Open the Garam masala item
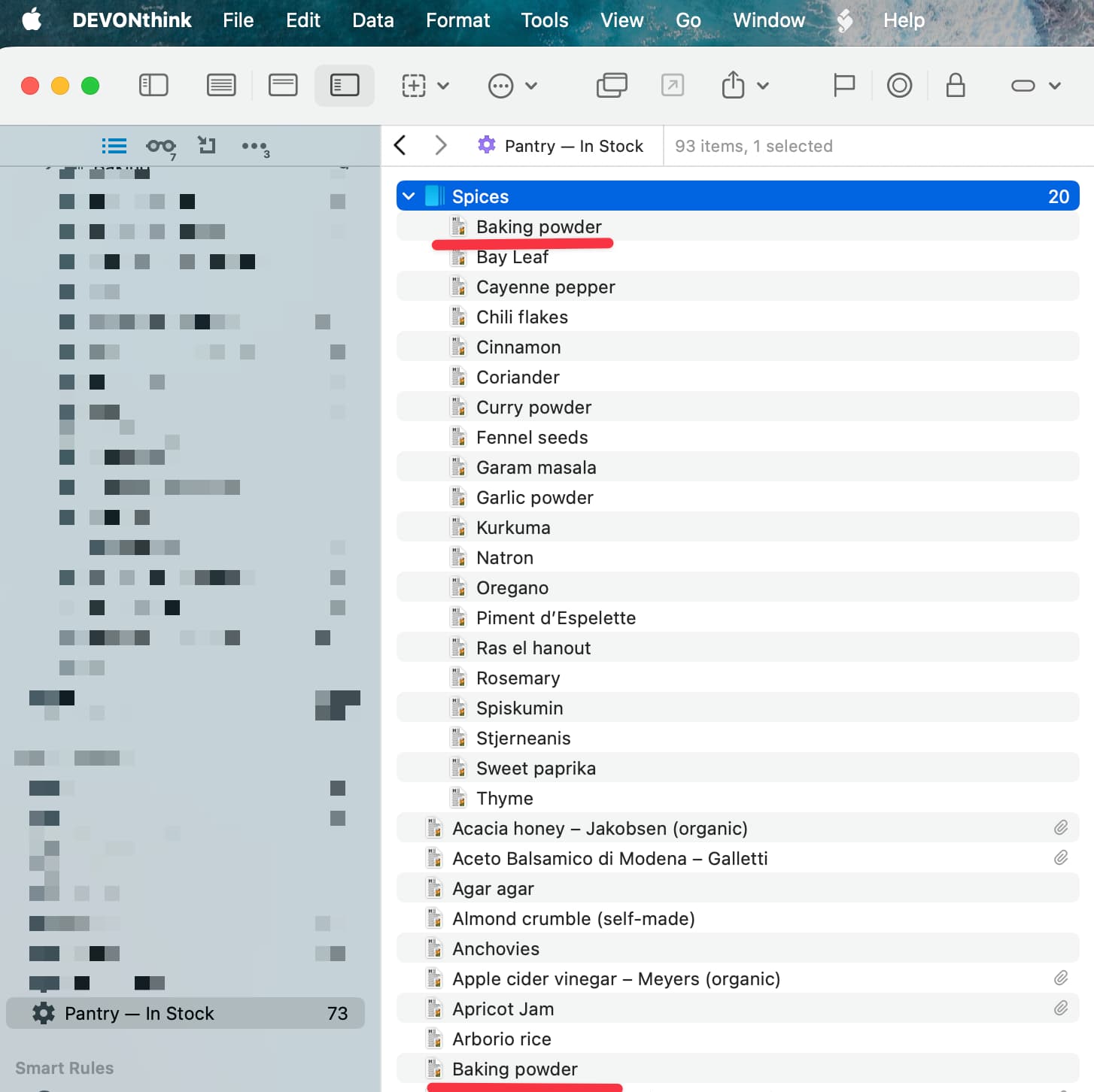The height and width of the screenshot is (1092, 1094). [x=536, y=467]
